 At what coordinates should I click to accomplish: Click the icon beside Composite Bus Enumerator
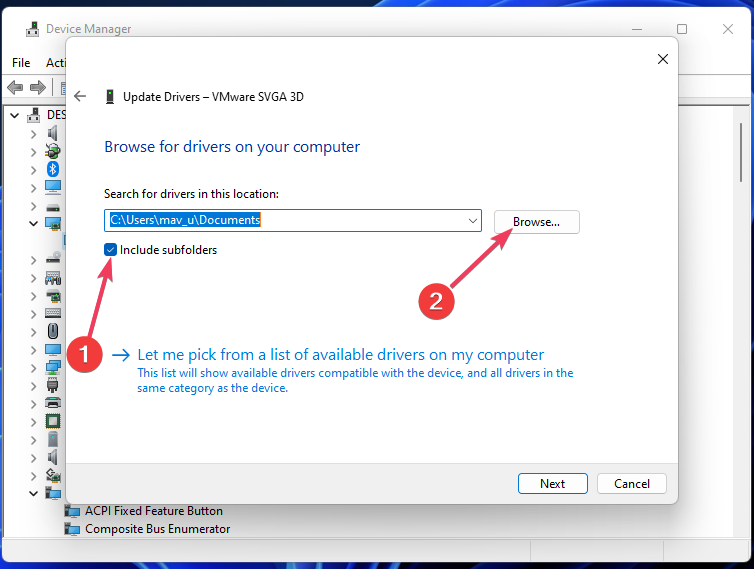(x=72, y=529)
